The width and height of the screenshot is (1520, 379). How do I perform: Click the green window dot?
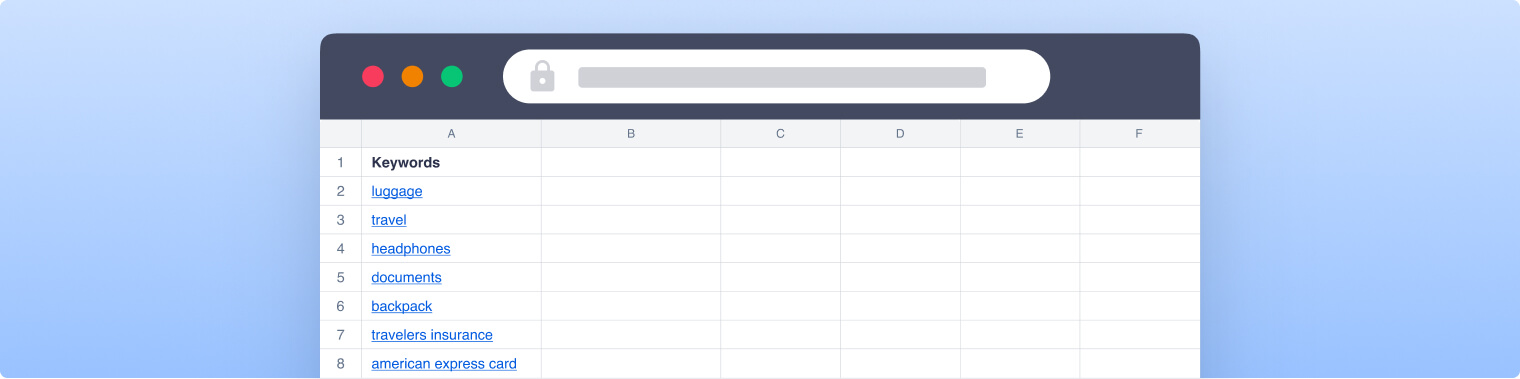452,76
